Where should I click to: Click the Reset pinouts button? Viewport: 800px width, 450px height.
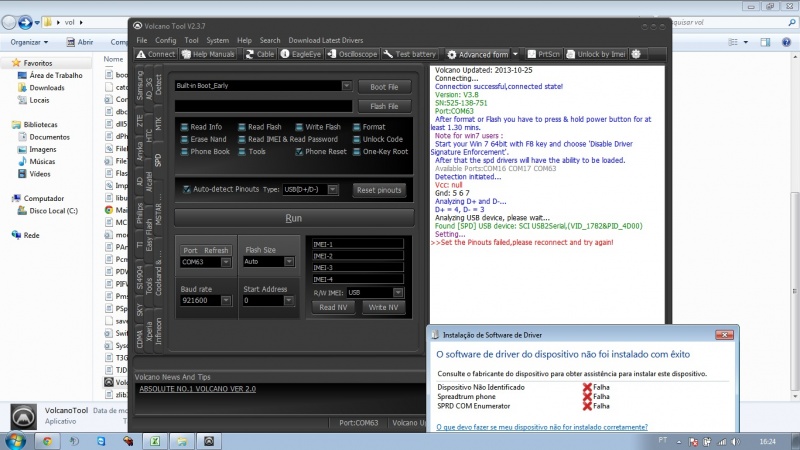[379, 190]
